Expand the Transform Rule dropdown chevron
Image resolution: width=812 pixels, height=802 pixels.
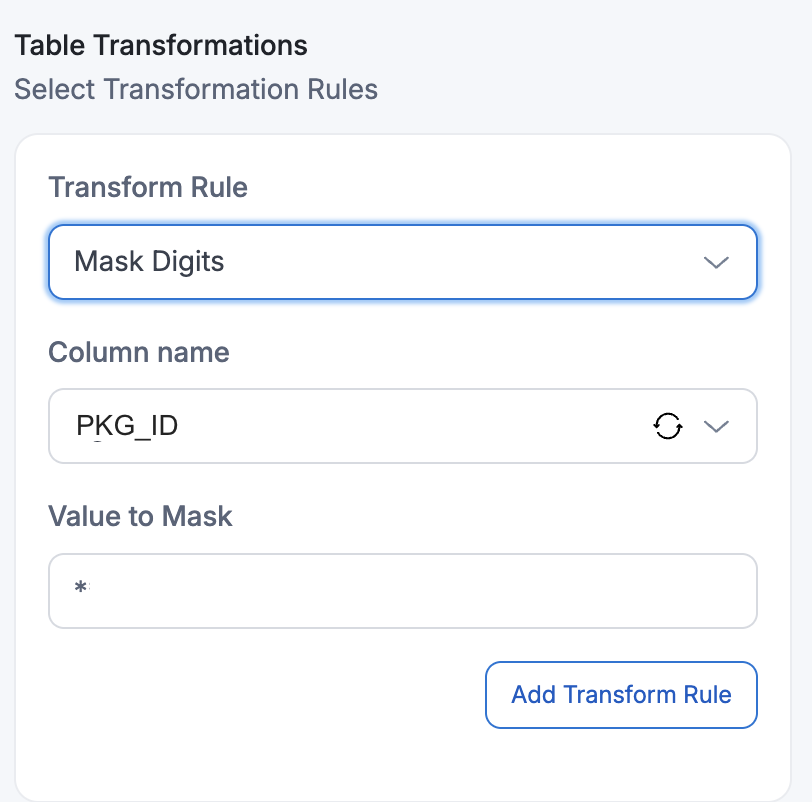pyautogui.click(x=716, y=263)
